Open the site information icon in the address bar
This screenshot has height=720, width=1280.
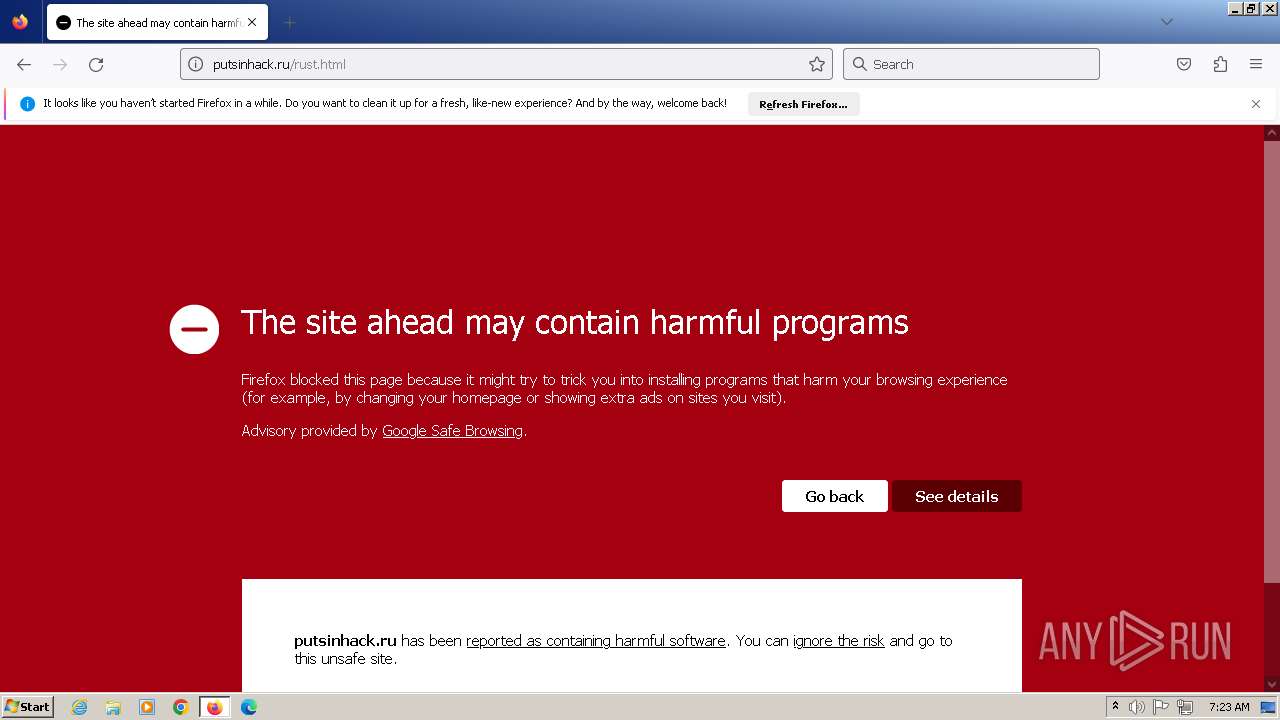coord(196,64)
